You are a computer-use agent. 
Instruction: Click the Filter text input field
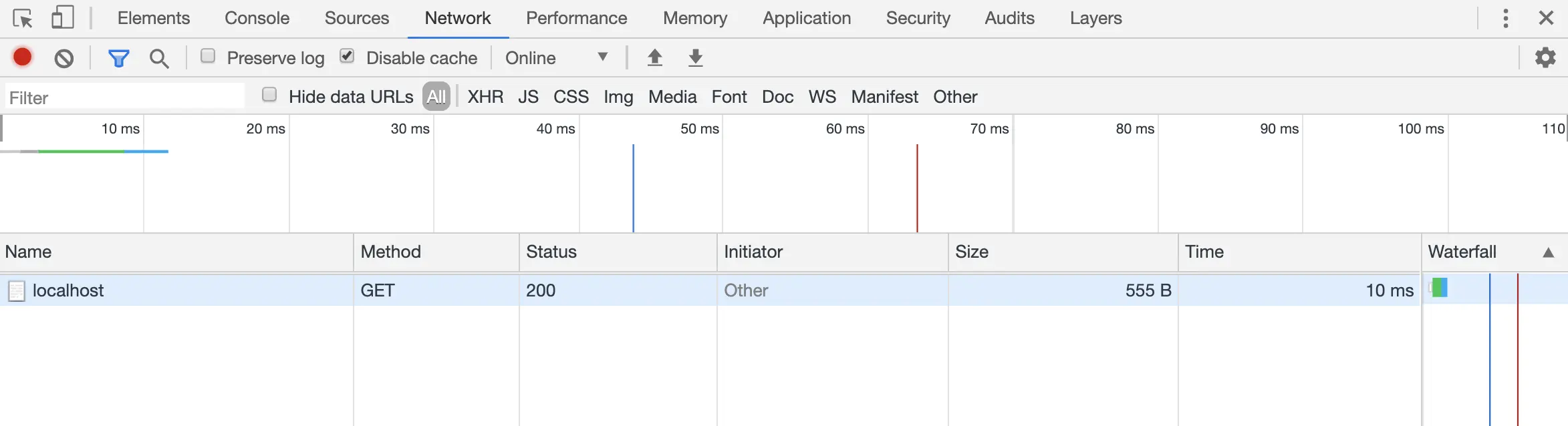coord(124,97)
